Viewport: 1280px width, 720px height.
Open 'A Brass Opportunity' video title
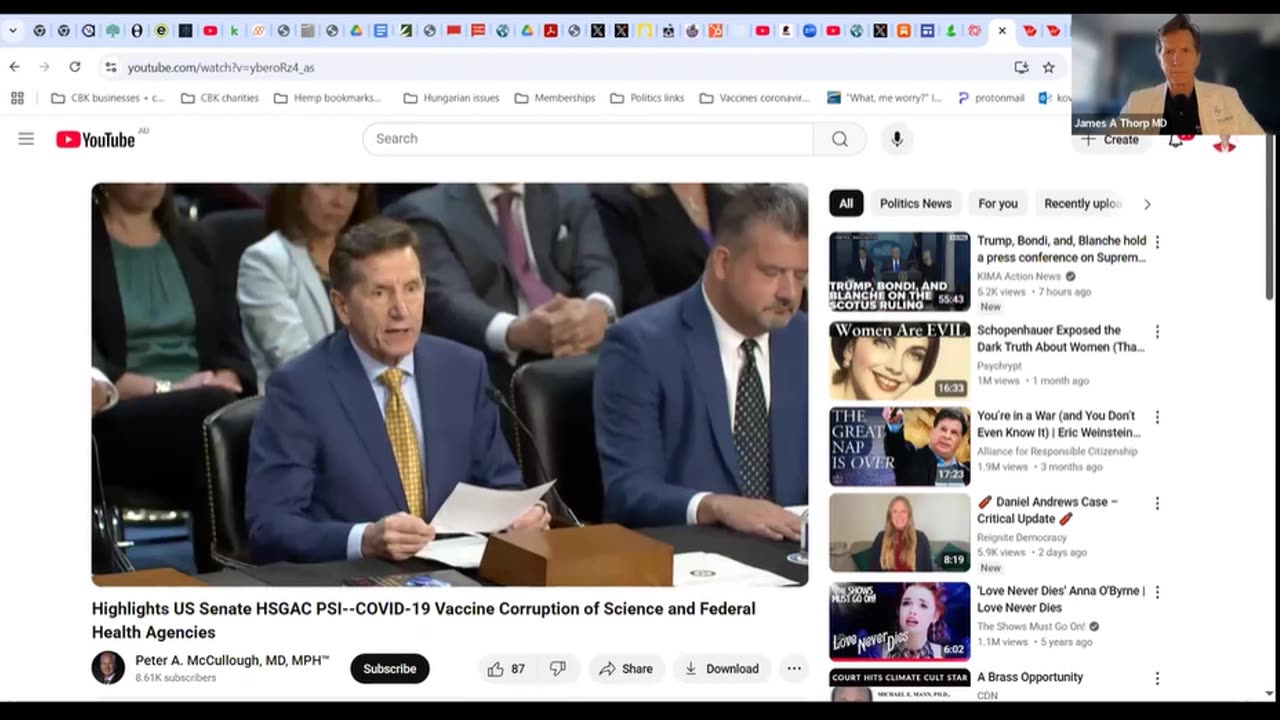tap(1030, 677)
